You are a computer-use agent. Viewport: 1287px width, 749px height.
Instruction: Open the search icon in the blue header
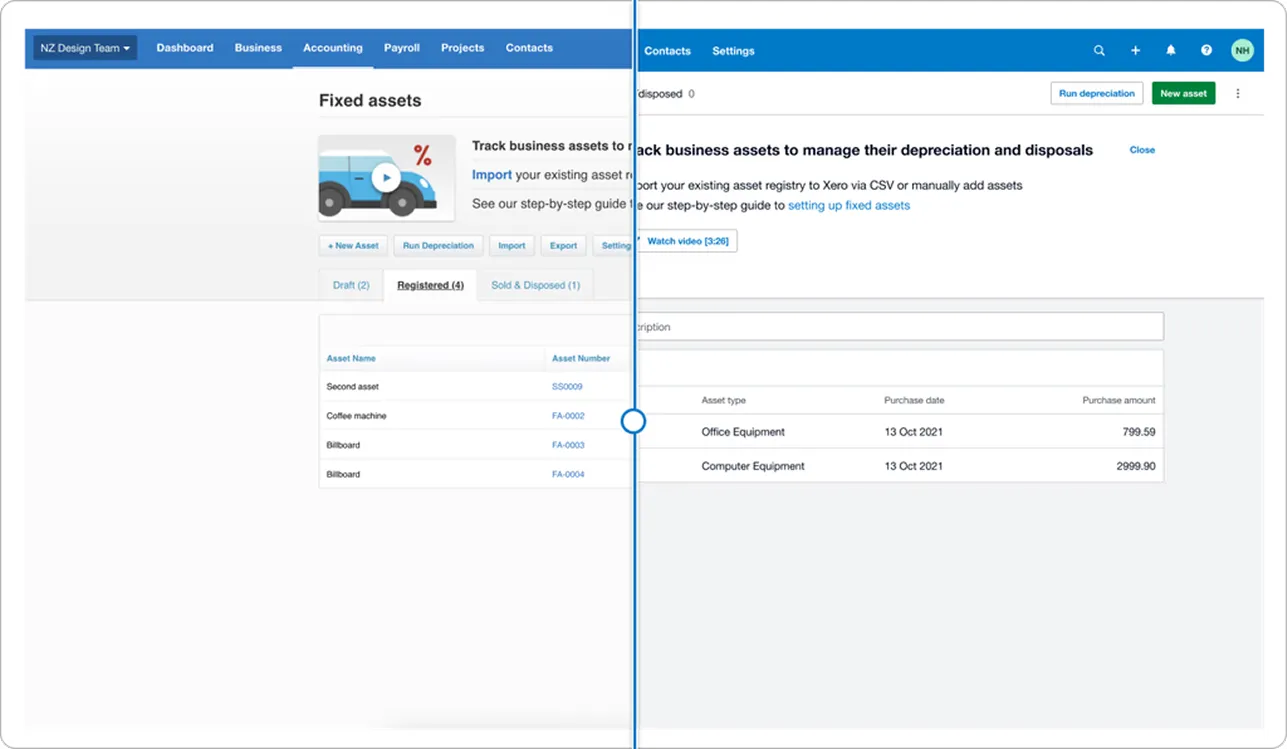(x=1099, y=50)
